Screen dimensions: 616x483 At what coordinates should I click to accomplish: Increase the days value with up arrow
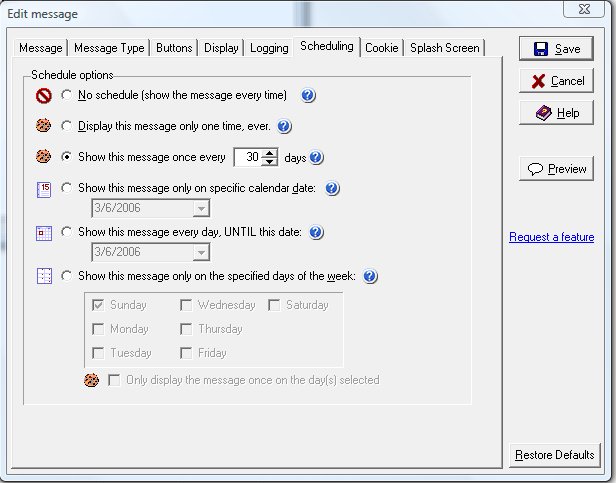(270, 153)
